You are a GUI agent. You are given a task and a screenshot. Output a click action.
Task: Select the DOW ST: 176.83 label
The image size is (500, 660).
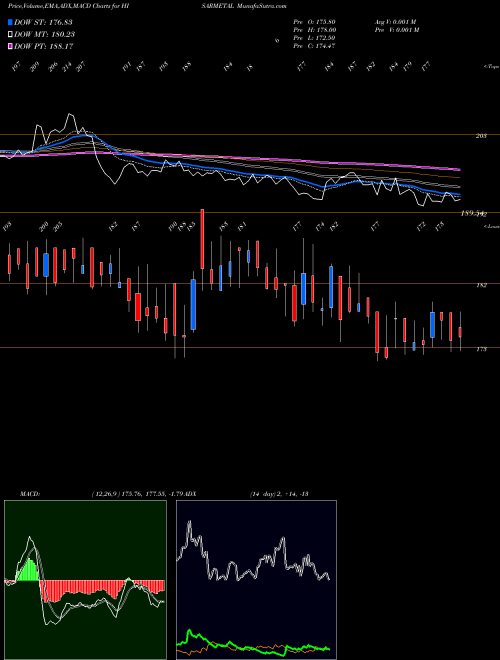pyautogui.click(x=44, y=22)
